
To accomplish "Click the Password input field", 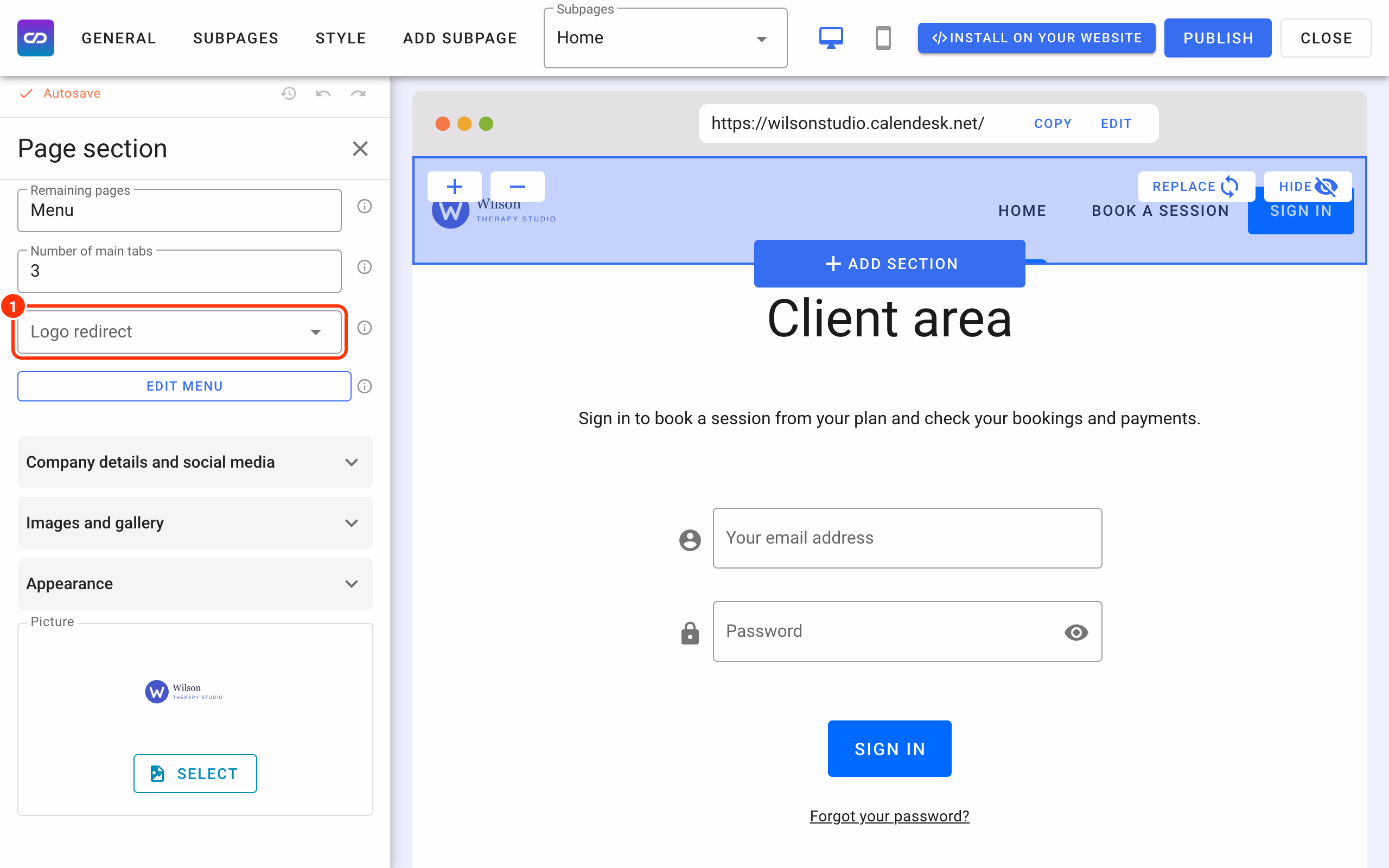I will point(907,631).
